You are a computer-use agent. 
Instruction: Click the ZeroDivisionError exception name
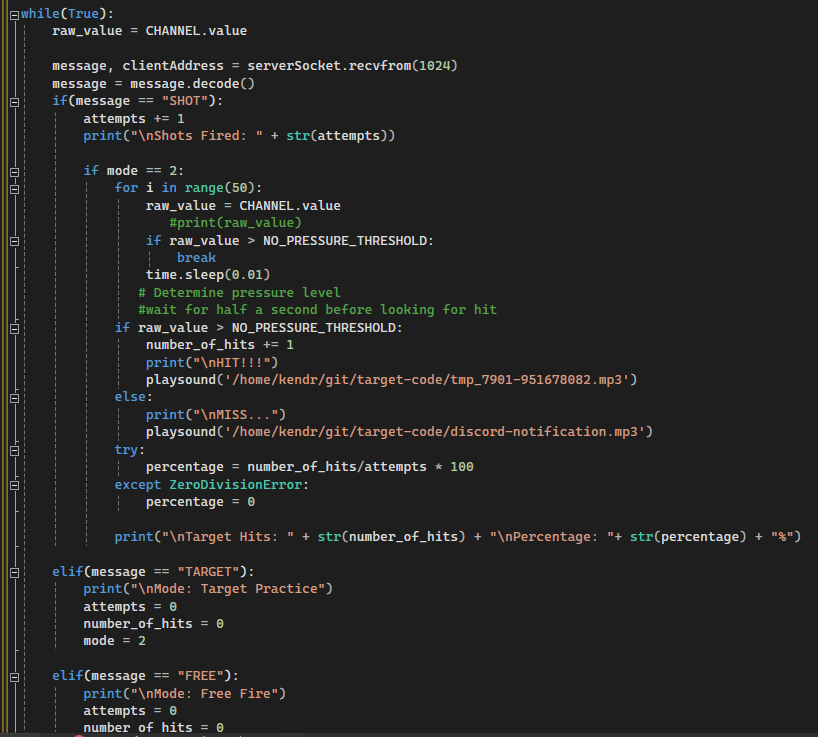[x=235, y=485]
